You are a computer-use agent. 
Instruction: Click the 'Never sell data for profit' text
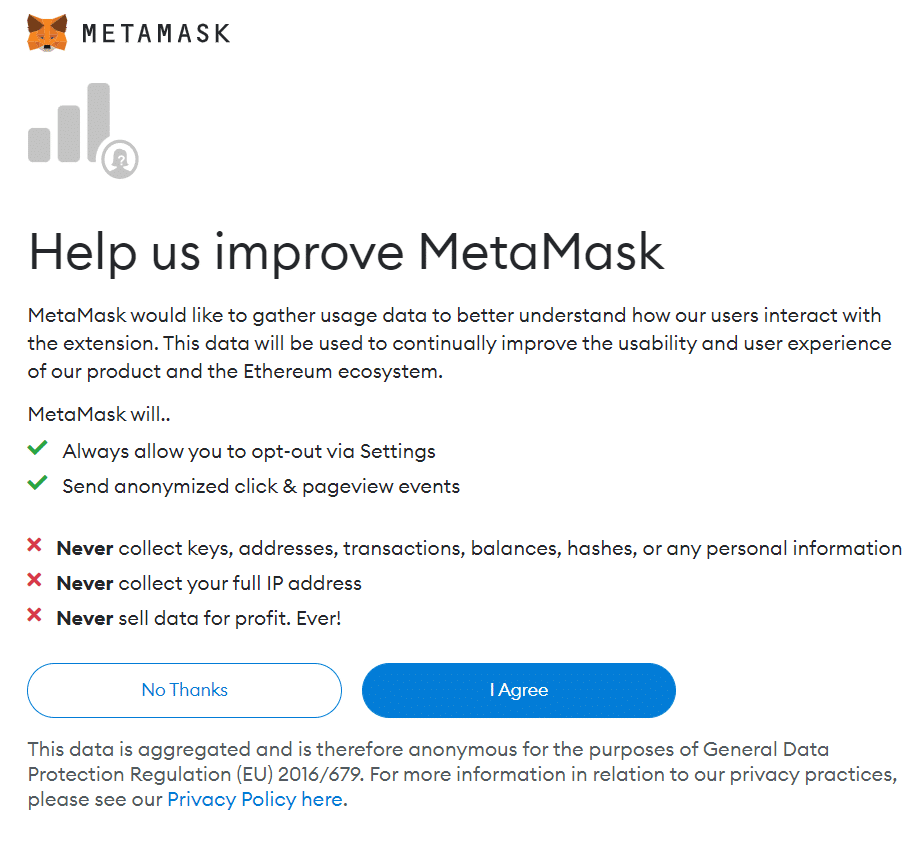point(199,618)
